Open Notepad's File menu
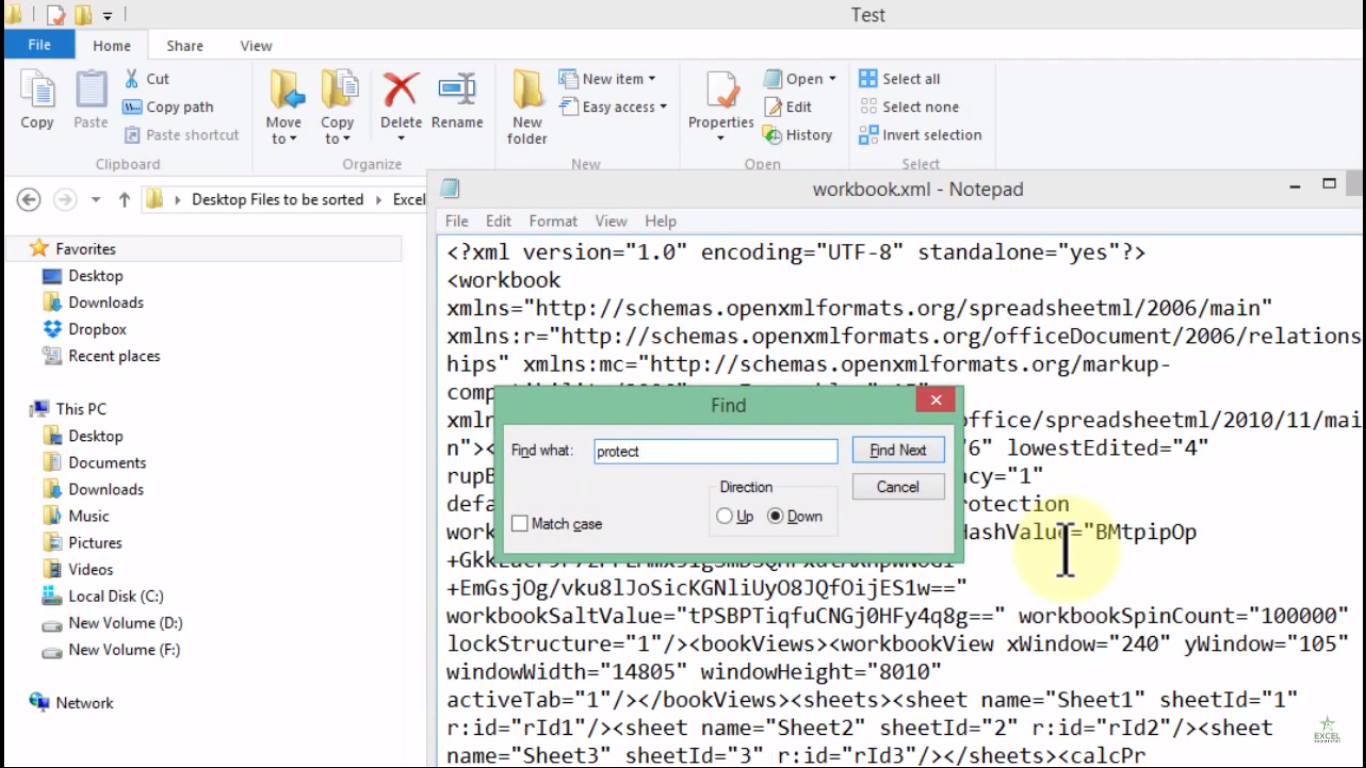The width and height of the screenshot is (1366, 768). pos(456,221)
